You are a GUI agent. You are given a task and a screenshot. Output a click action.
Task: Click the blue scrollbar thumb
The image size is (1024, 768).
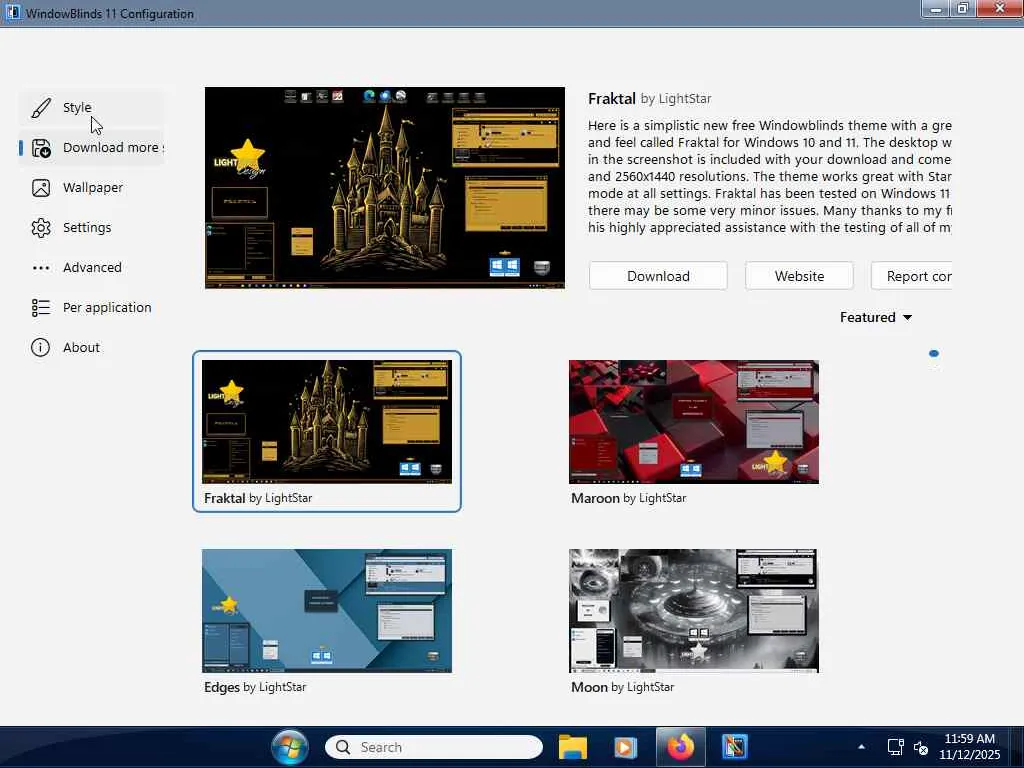(x=934, y=353)
